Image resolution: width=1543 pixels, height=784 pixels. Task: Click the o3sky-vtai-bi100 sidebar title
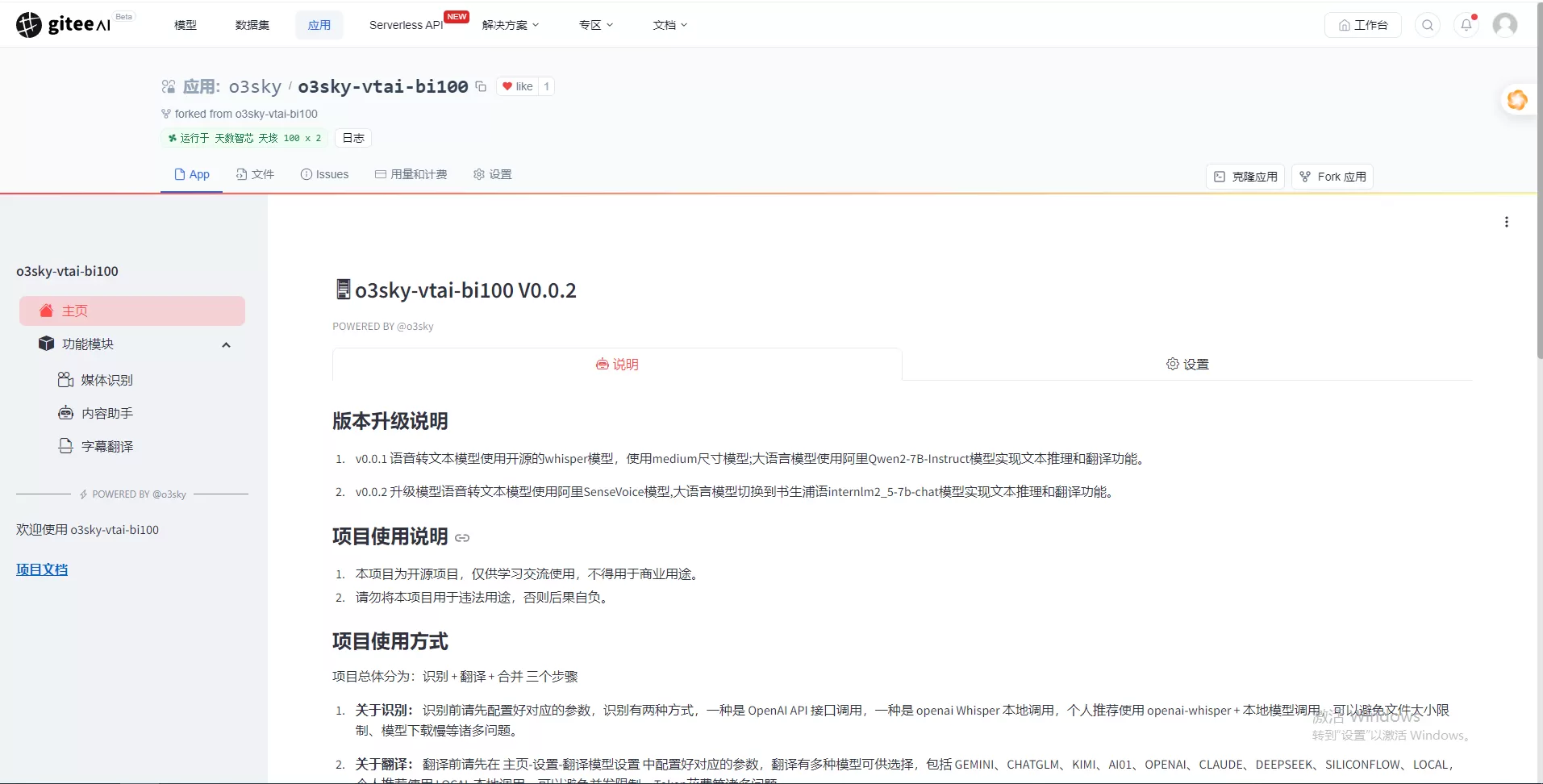point(67,271)
